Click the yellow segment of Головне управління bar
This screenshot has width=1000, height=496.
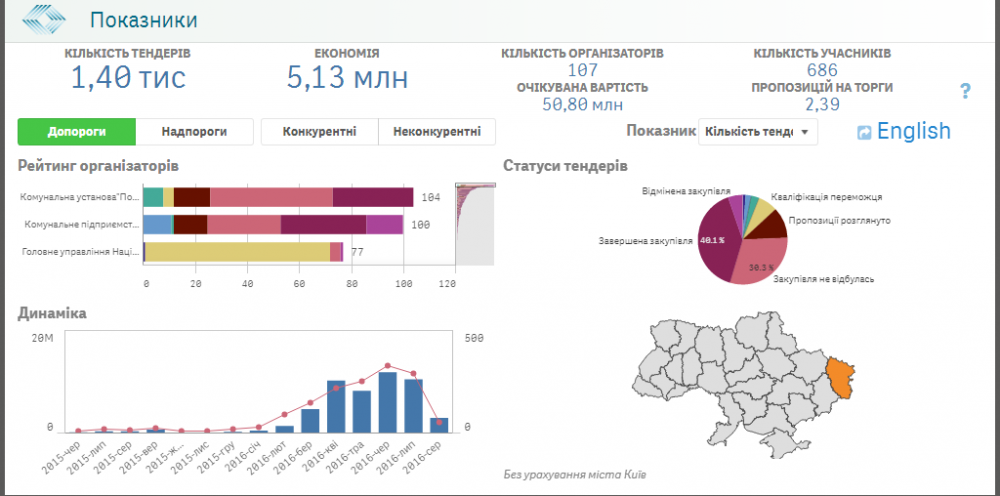pyautogui.click(x=237, y=252)
